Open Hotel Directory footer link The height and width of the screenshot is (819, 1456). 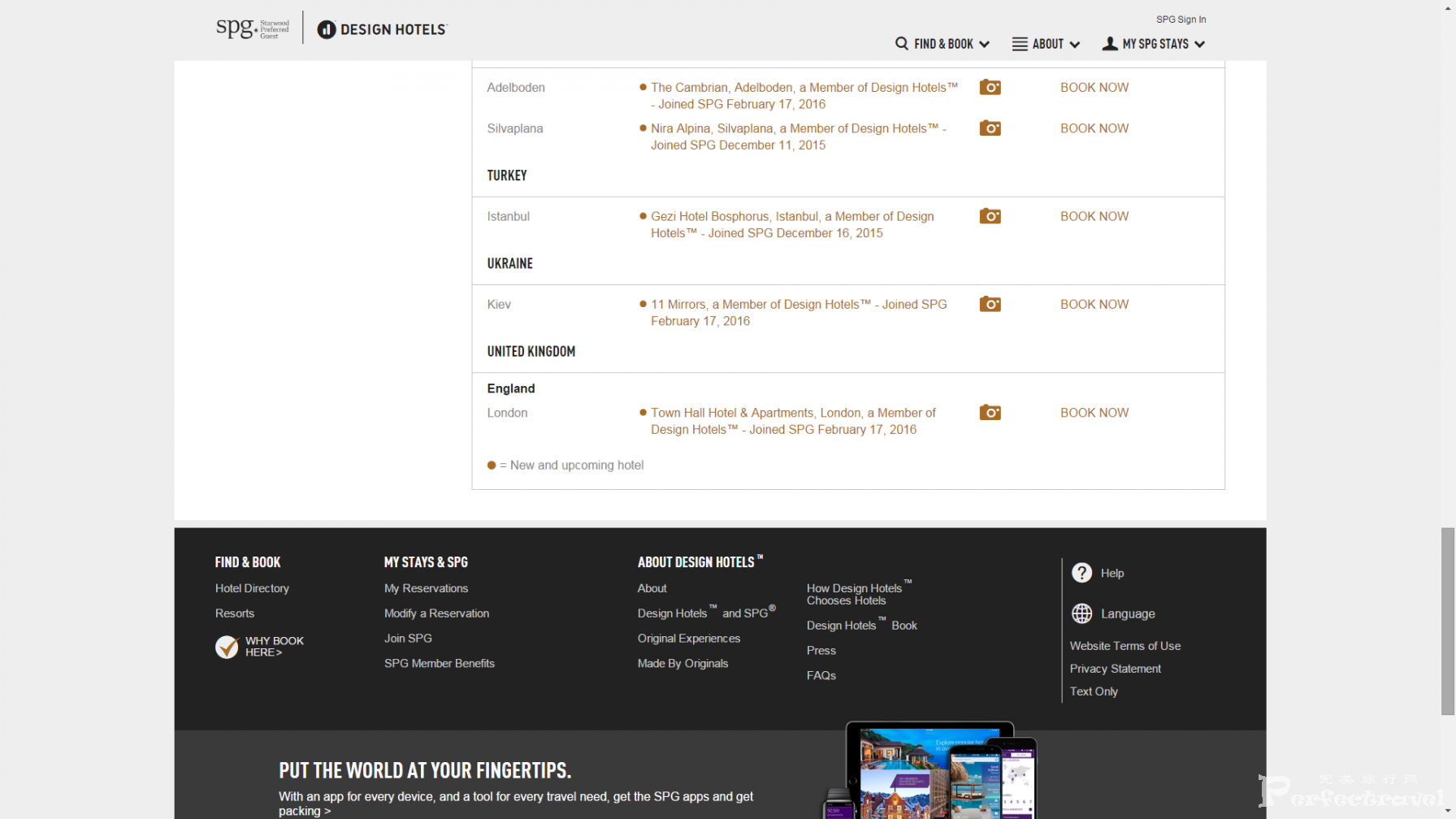[x=252, y=588]
